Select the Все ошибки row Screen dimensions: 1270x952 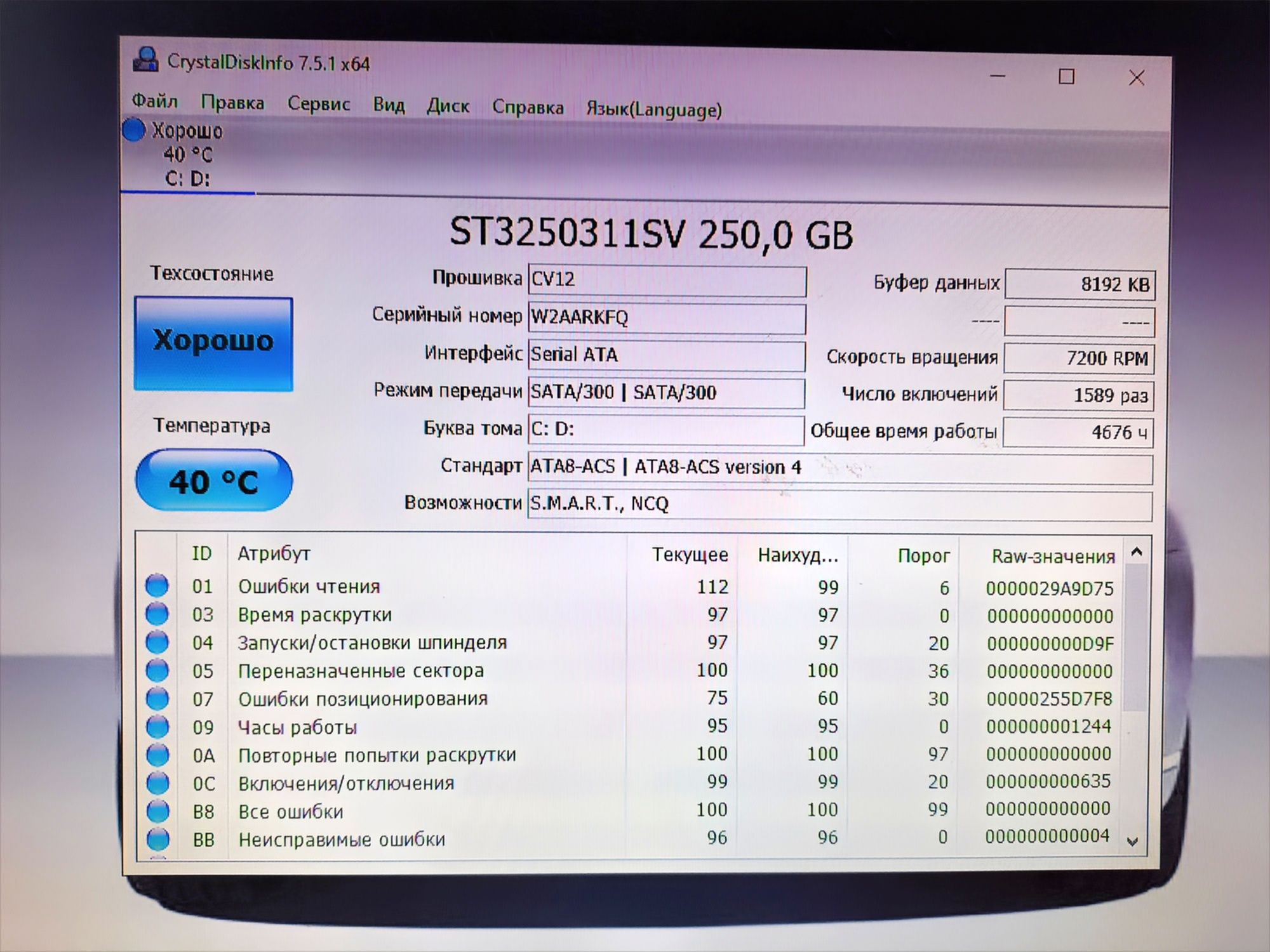click(x=631, y=810)
